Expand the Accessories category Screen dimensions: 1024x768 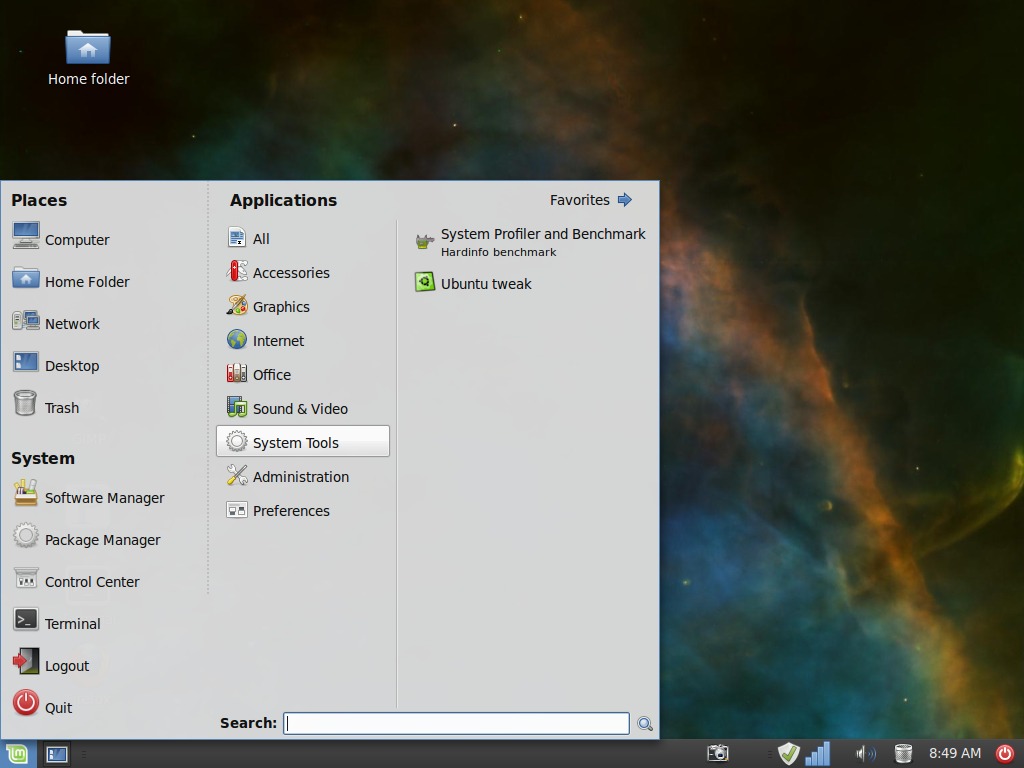coord(290,273)
